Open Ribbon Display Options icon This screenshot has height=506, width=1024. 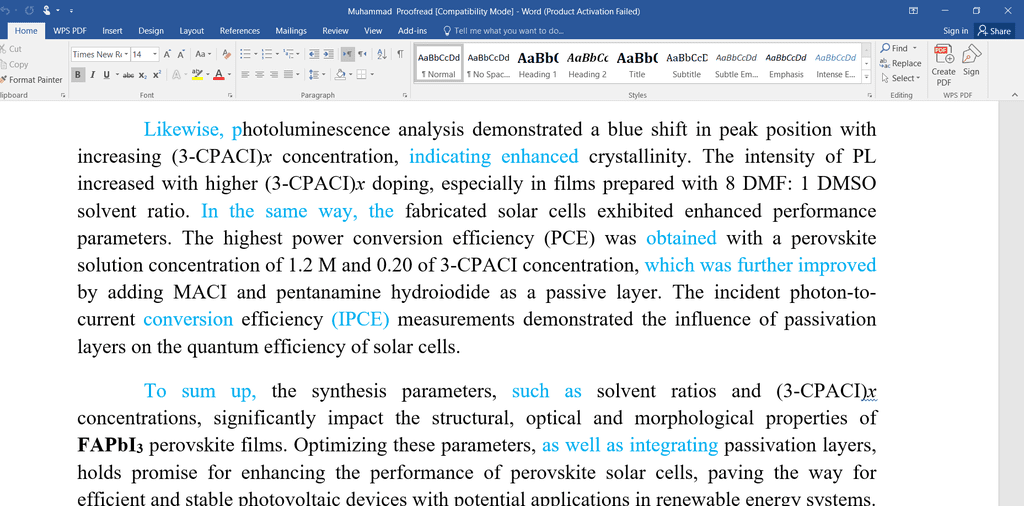click(x=914, y=11)
